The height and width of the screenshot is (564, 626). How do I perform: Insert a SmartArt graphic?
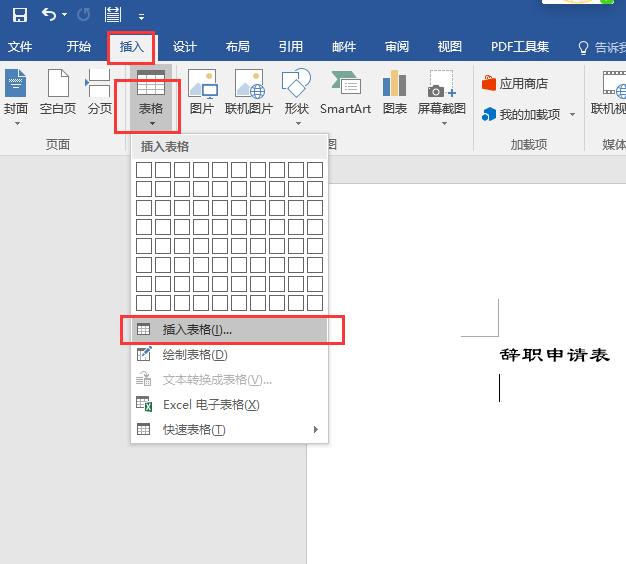point(346,93)
